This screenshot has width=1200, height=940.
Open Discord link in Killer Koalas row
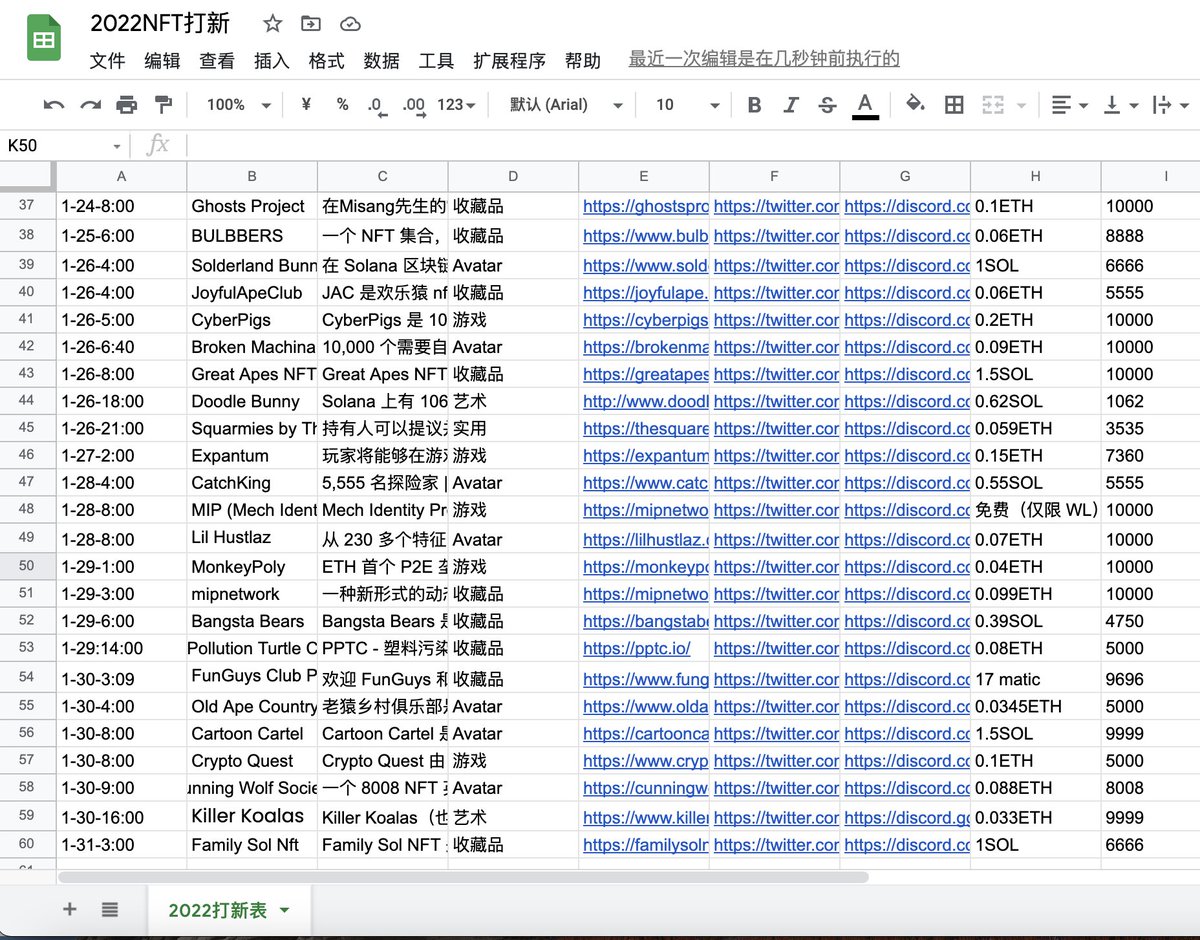pyautogui.click(x=907, y=817)
